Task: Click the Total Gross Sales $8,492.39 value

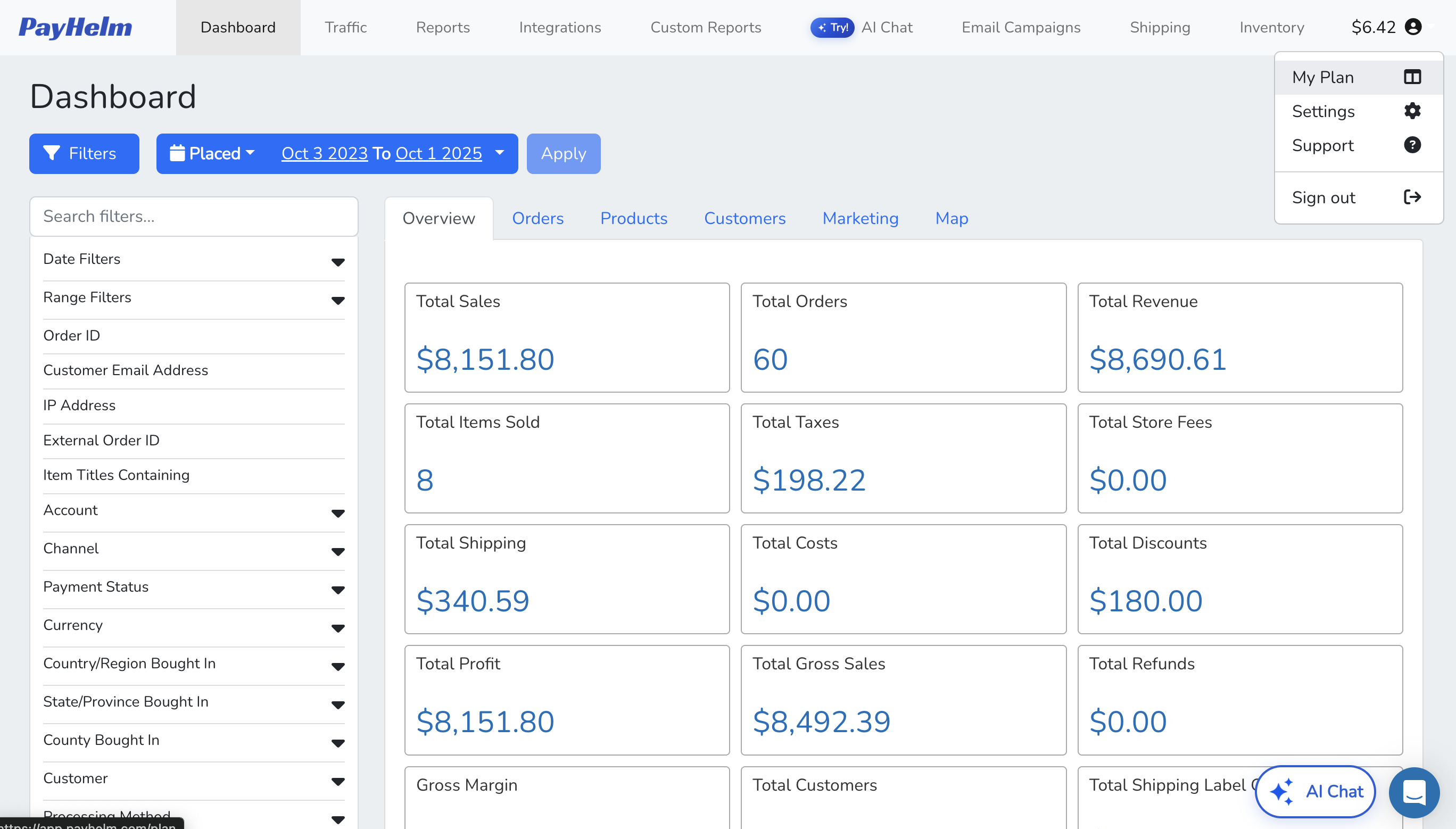Action: point(821,722)
